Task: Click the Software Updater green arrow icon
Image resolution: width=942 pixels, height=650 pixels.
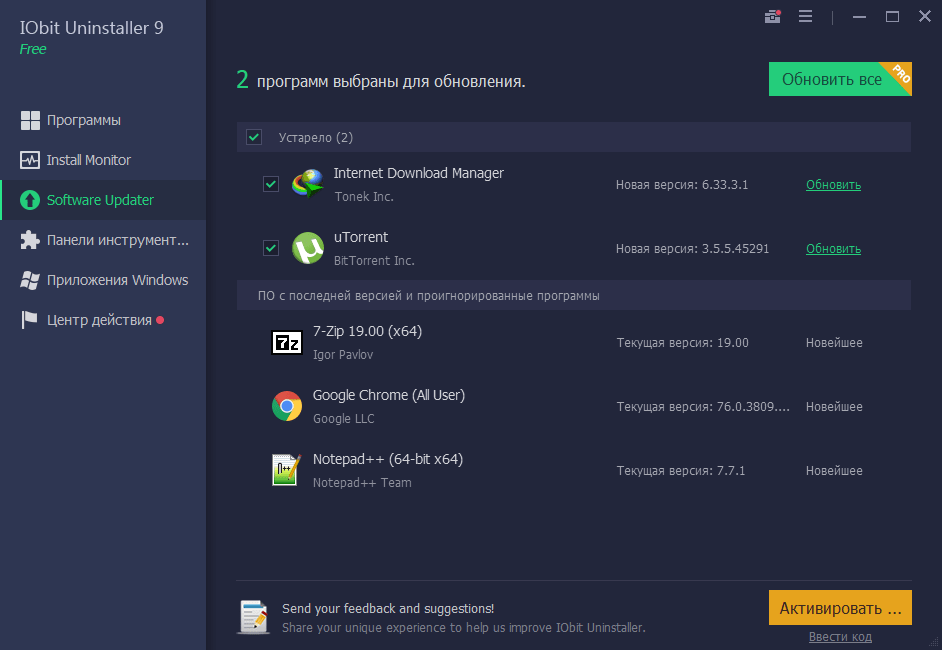Action: pyautogui.click(x=30, y=200)
